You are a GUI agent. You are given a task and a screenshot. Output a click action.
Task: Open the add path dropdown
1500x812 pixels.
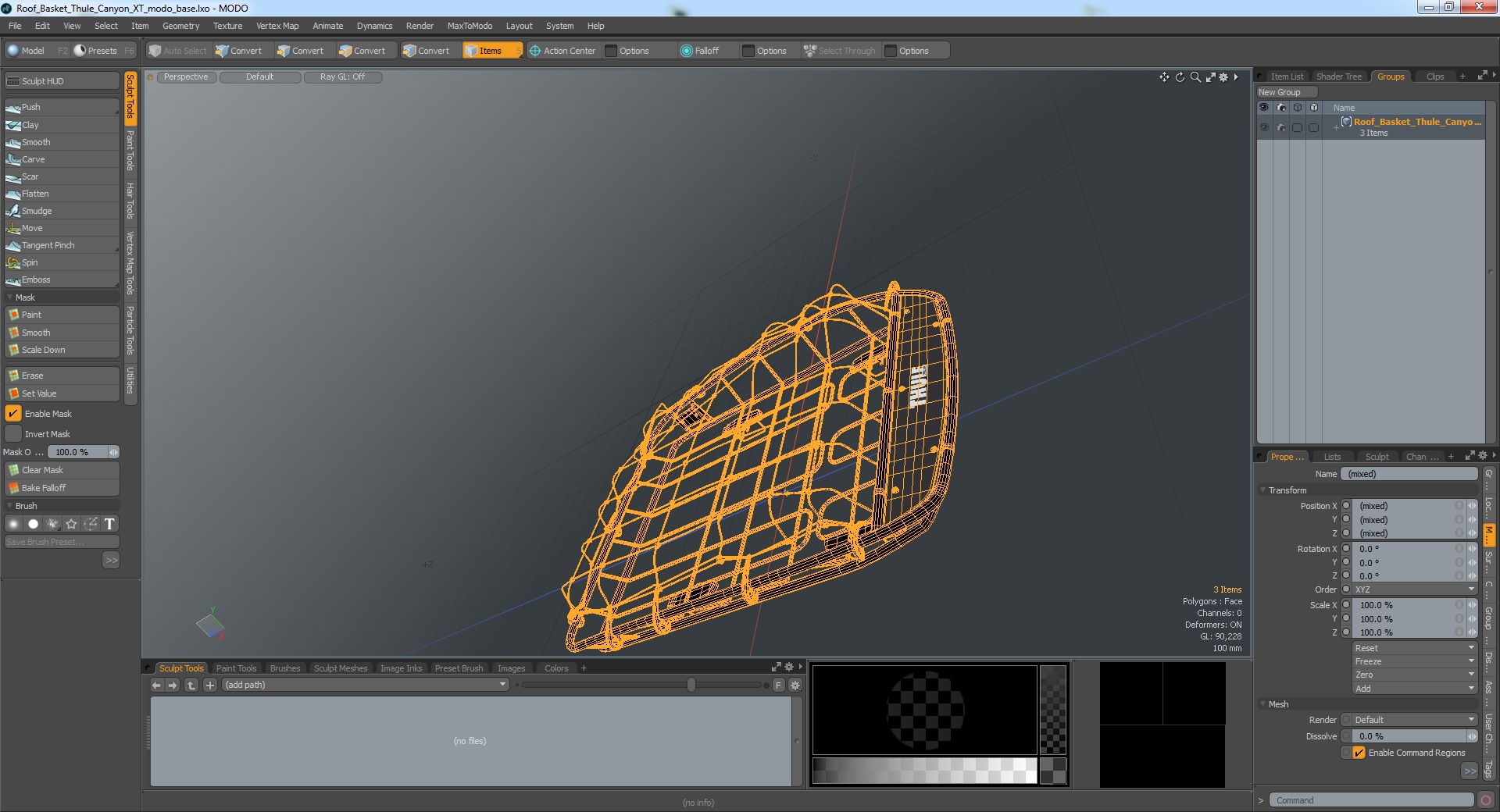tap(366, 685)
